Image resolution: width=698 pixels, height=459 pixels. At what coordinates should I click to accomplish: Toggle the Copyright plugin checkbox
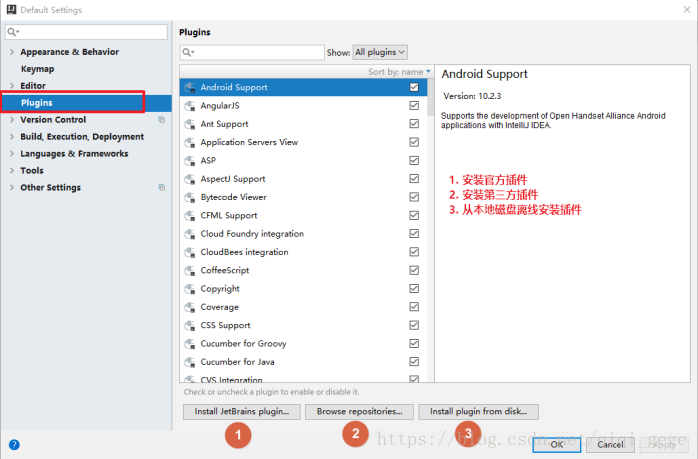pos(414,288)
